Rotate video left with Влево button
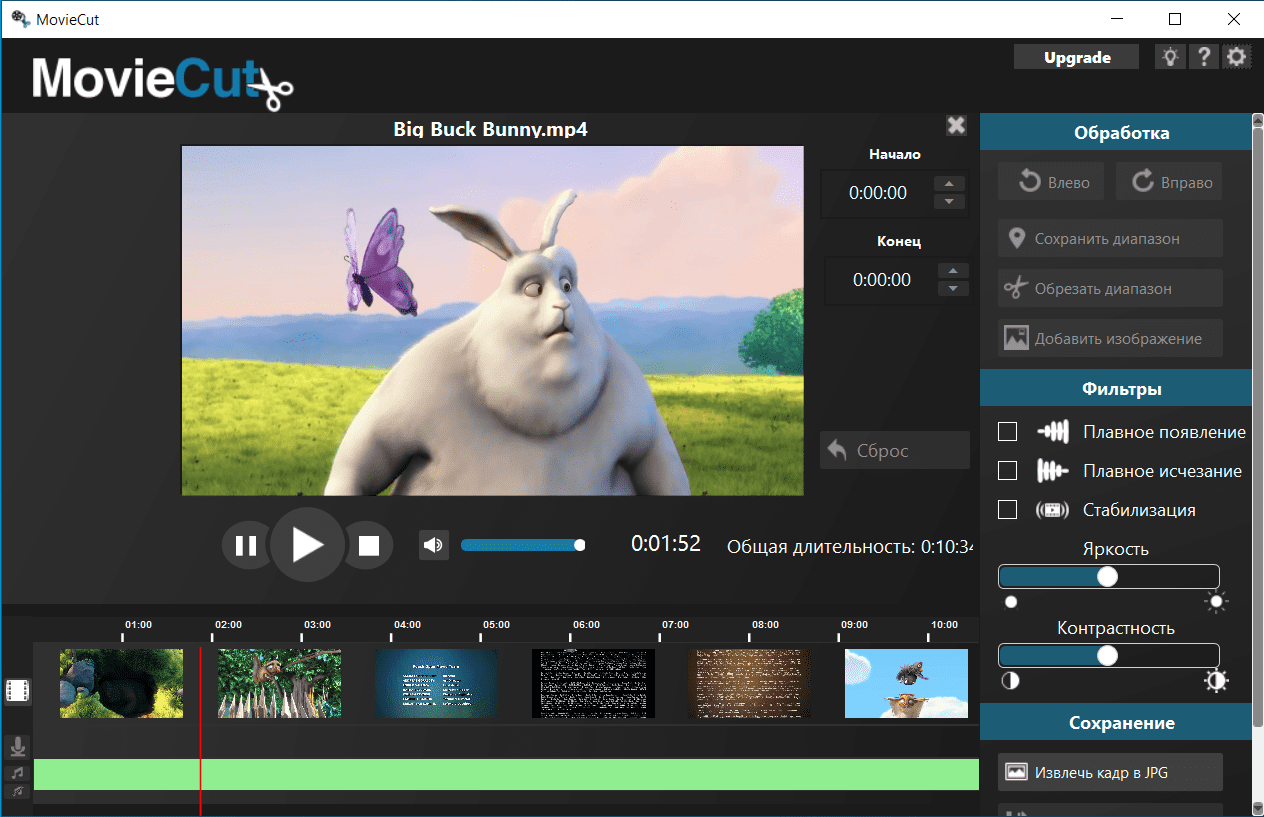This screenshot has height=817, width=1264. pos(1051,182)
